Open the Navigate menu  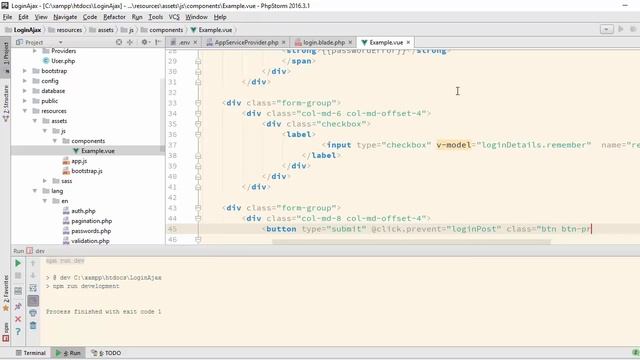(x=65, y=17)
